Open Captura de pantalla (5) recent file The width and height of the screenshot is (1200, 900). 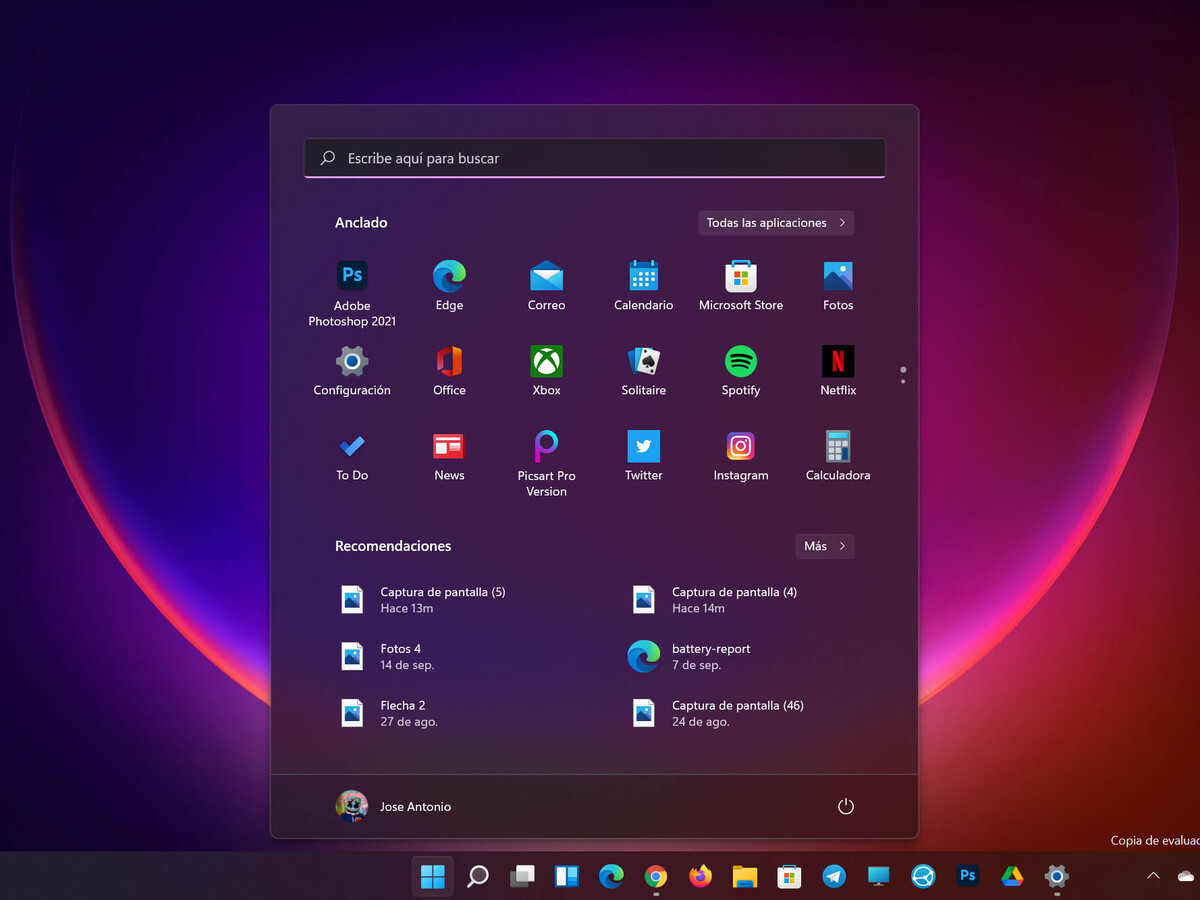coord(442,599)
